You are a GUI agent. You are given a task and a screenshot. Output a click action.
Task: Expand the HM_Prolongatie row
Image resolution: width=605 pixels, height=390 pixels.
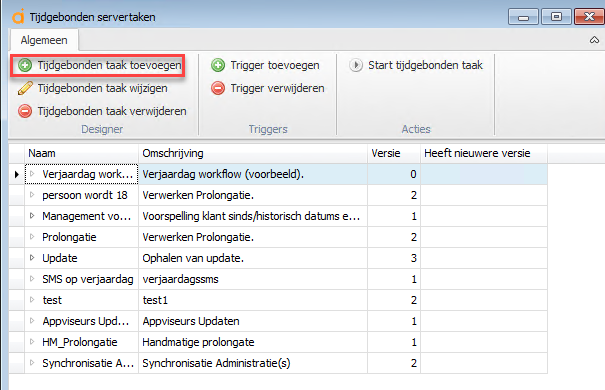[x=32, y=342]
